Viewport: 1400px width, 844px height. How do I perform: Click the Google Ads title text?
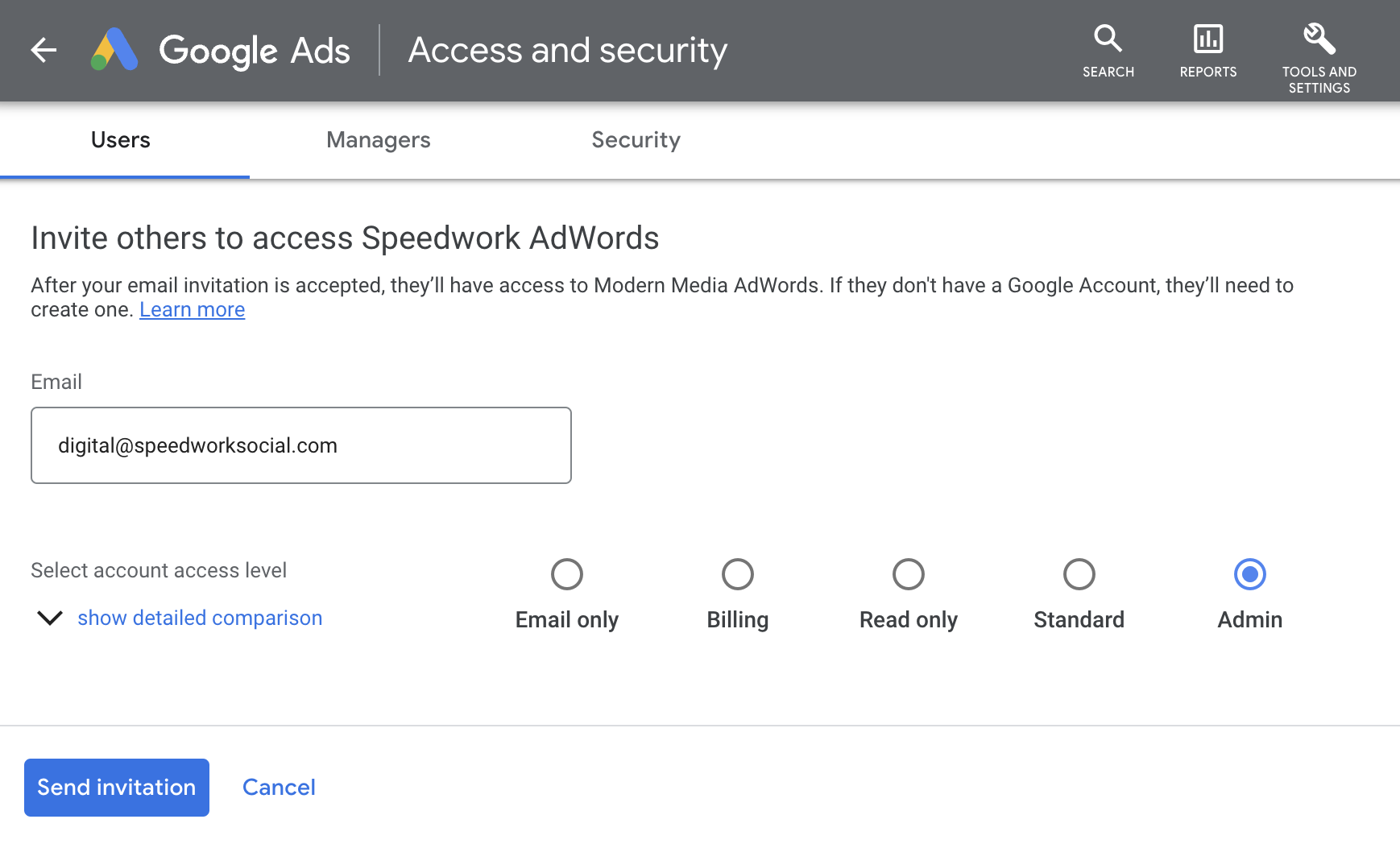255,51
